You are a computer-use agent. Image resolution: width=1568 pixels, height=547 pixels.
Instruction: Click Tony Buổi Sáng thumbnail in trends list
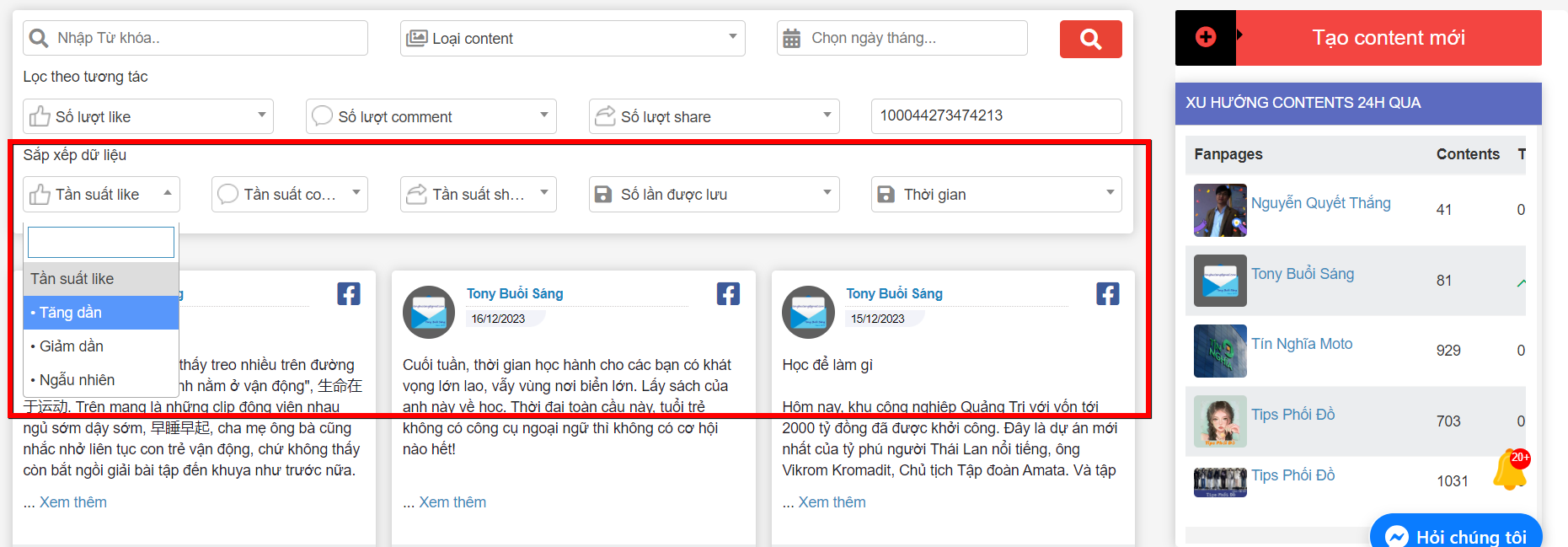coord(1220,281)
